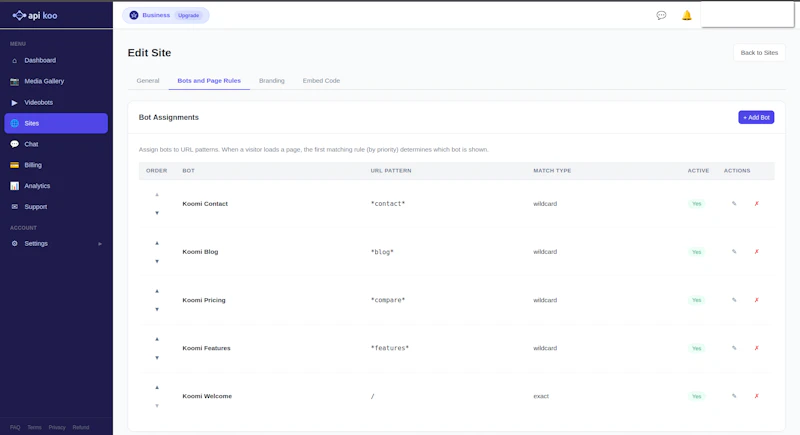
Task: Click the *features* URL pattern
Action: (x=390, y=348)
